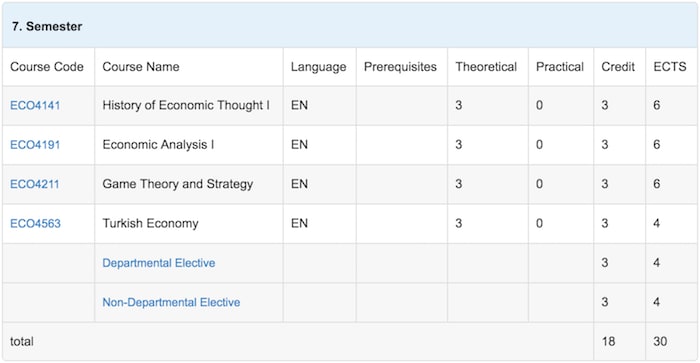Open the ECO4141 course link
This screenshot has height=363, width=700.
click(35, 105)
